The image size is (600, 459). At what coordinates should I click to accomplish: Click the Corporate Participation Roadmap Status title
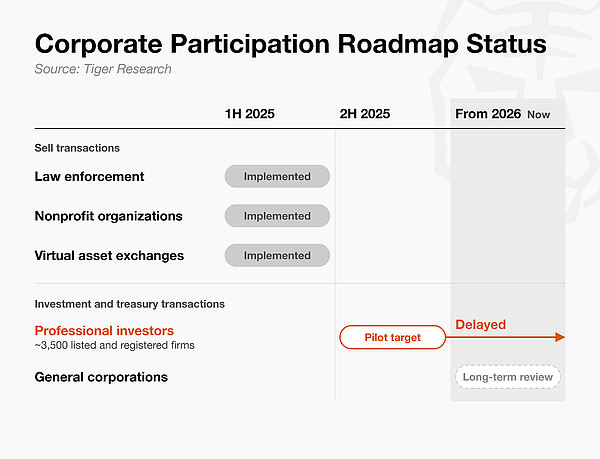point(290,44)
